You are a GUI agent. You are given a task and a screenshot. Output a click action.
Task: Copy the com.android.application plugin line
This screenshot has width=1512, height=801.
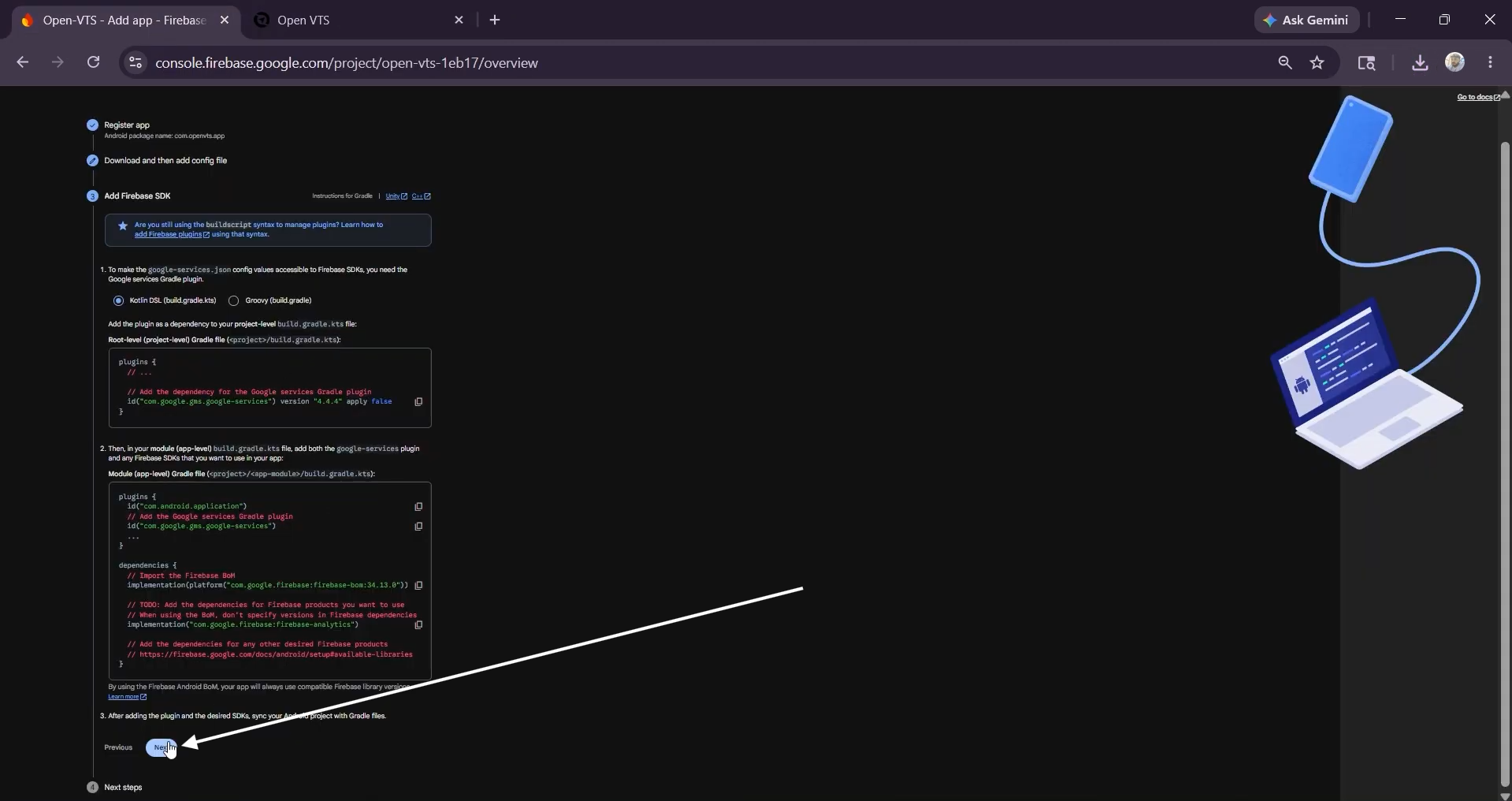pos(418,506)
